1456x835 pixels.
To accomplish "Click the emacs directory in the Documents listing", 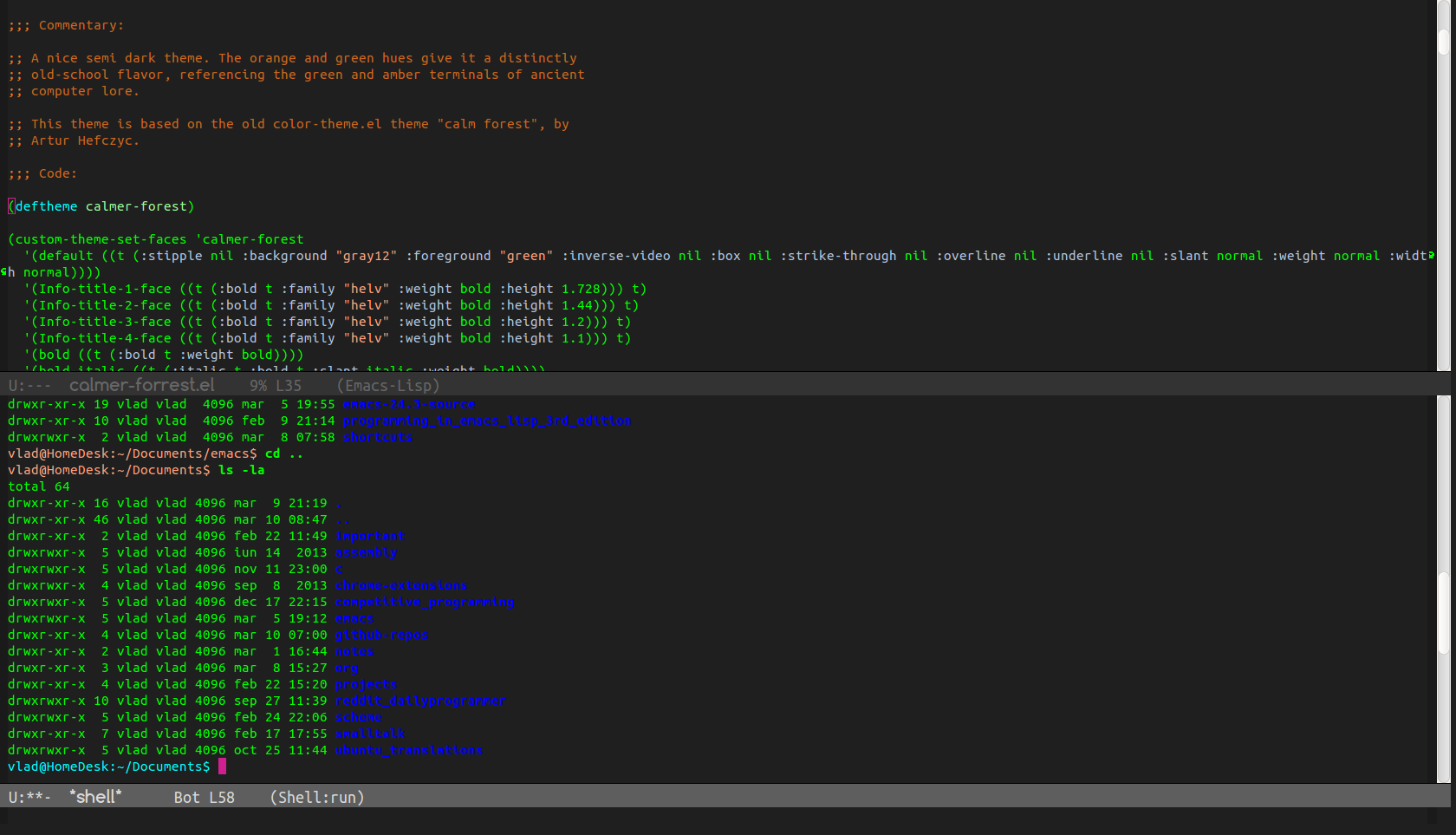I will click(354, 618).
